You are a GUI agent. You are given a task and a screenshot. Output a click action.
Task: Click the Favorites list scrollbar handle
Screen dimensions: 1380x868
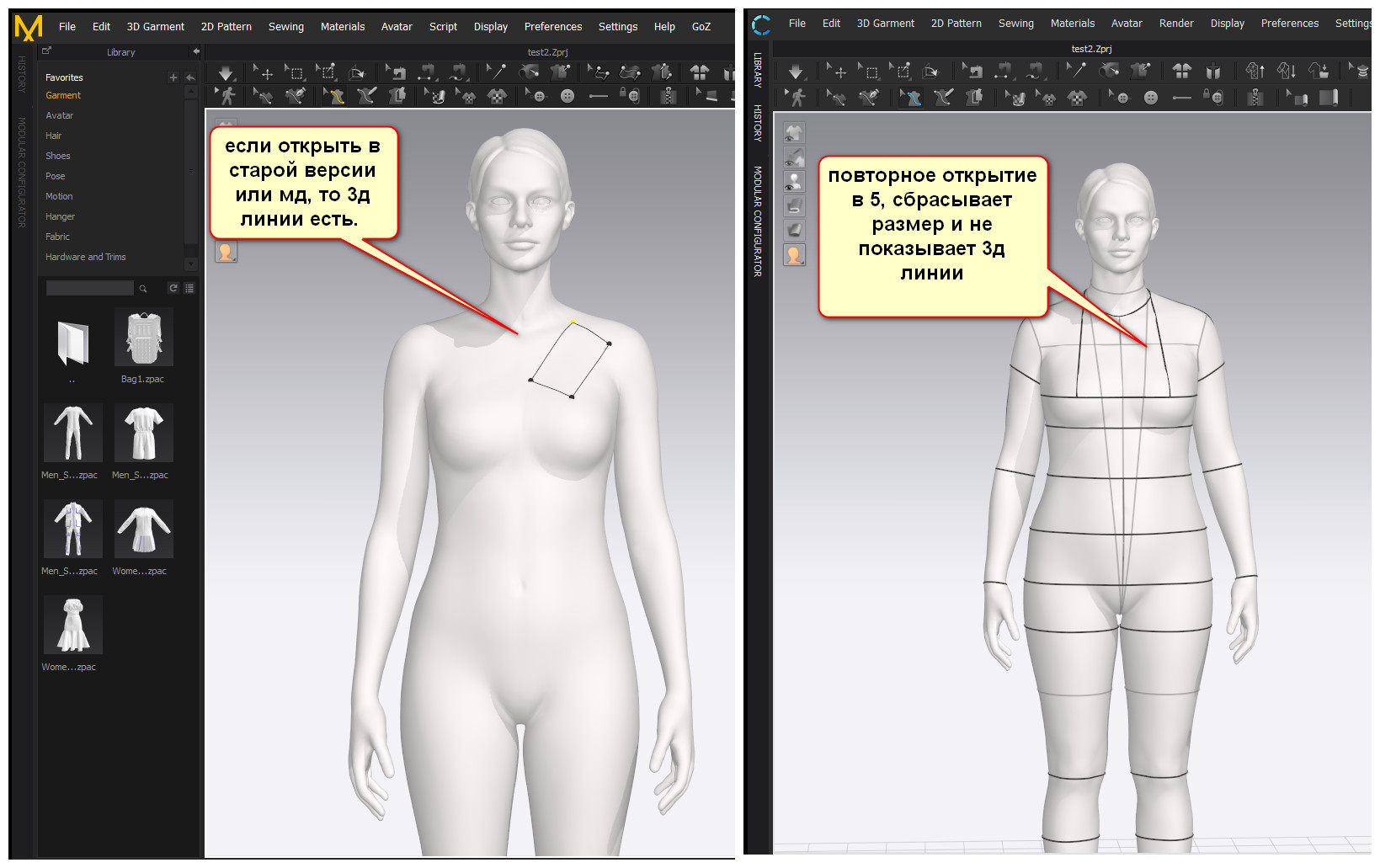[x=191, y=171]
